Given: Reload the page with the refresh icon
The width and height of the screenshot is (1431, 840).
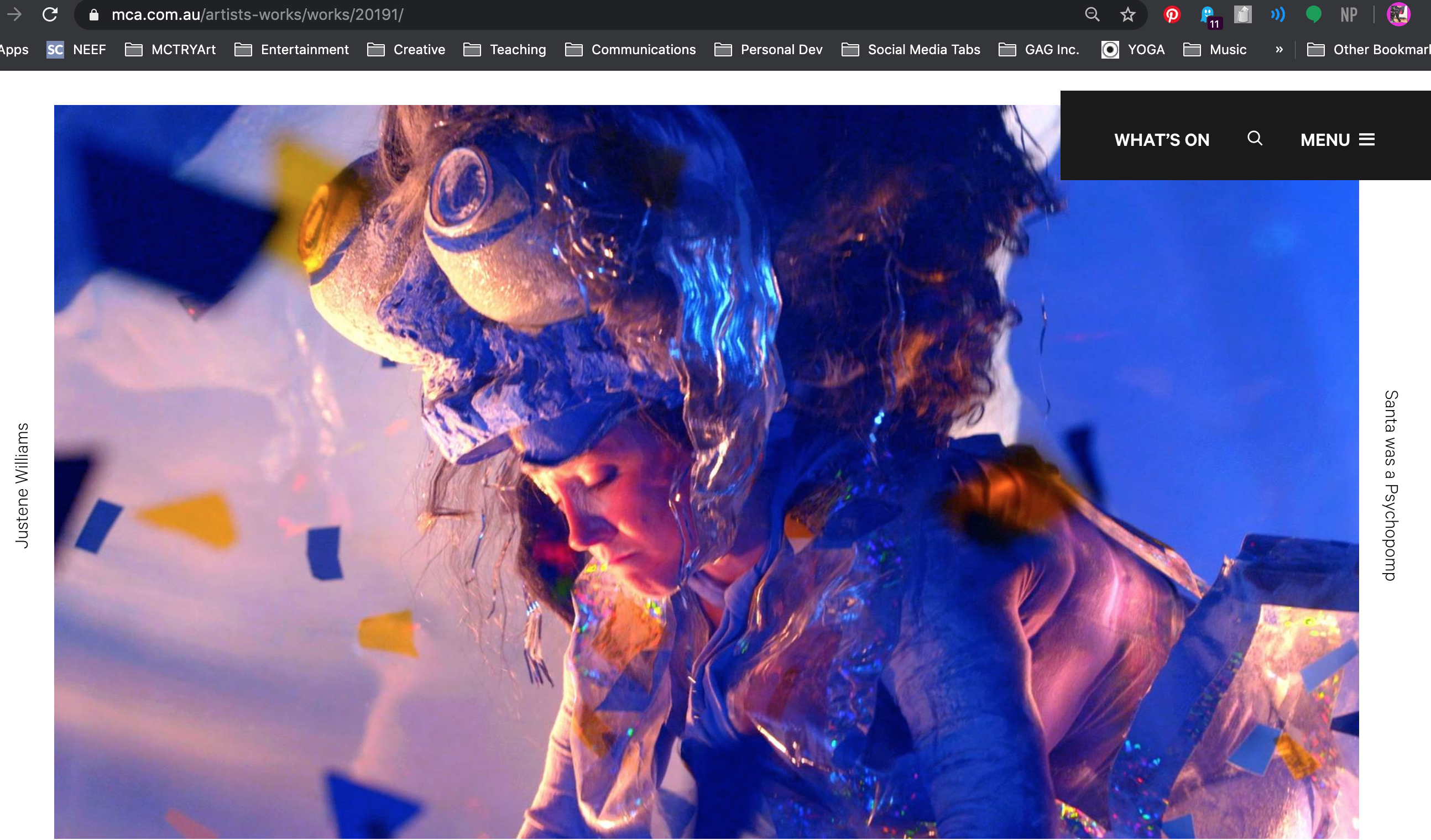Looking at the screenshot, I should pyautogui.click(x=50, y=14).
